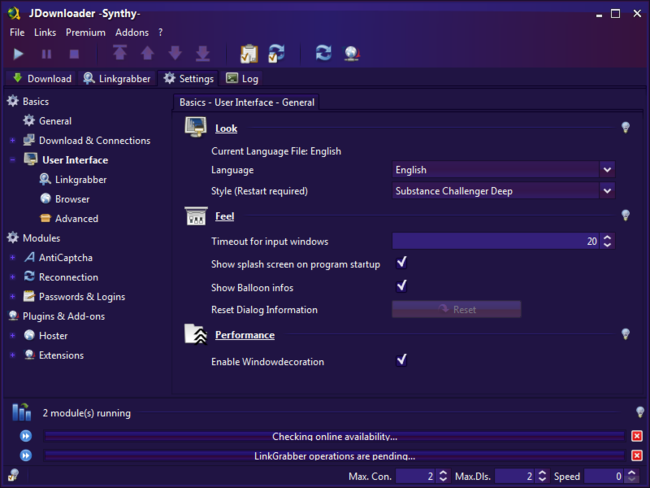Move selection to bottom with arrow icon
650x488 pixels.
tap(203, 53)
